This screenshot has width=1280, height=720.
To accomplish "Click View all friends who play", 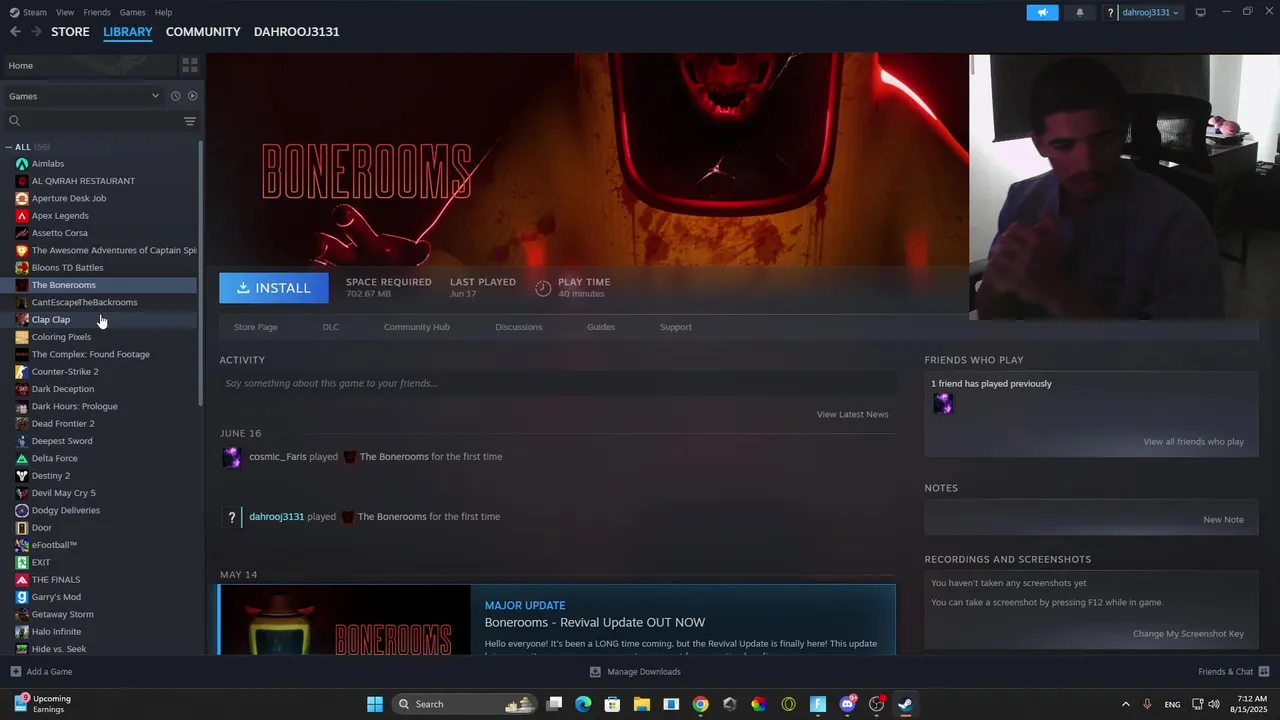I will [x=1193, y=442].
